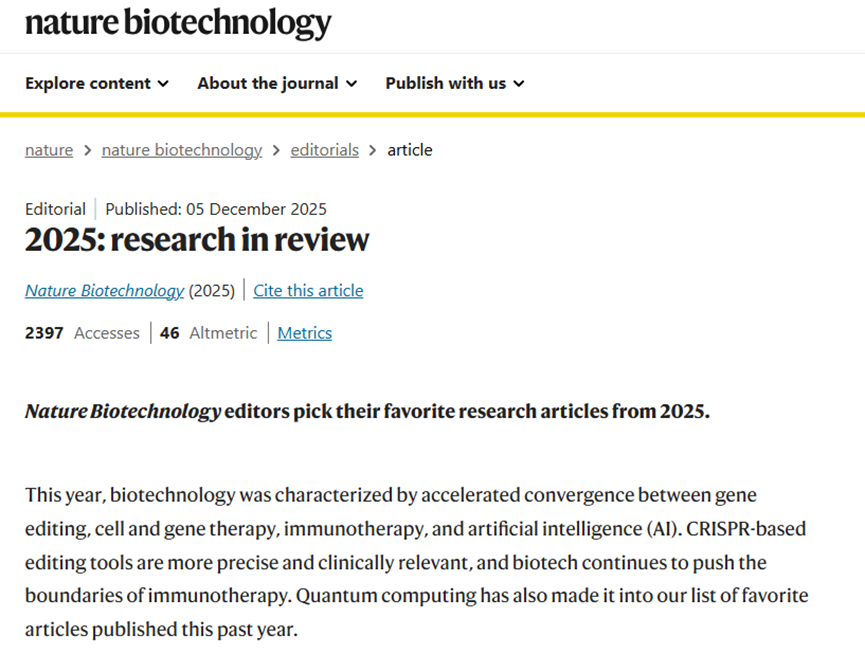865x654 pixels.
Task: Expand the About the journal dropdown arrow
Action: pyautogui.click(x=351, y=84)
